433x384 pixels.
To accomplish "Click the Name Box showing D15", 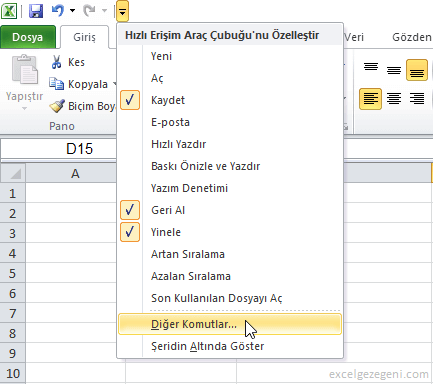I will (59, 149).
